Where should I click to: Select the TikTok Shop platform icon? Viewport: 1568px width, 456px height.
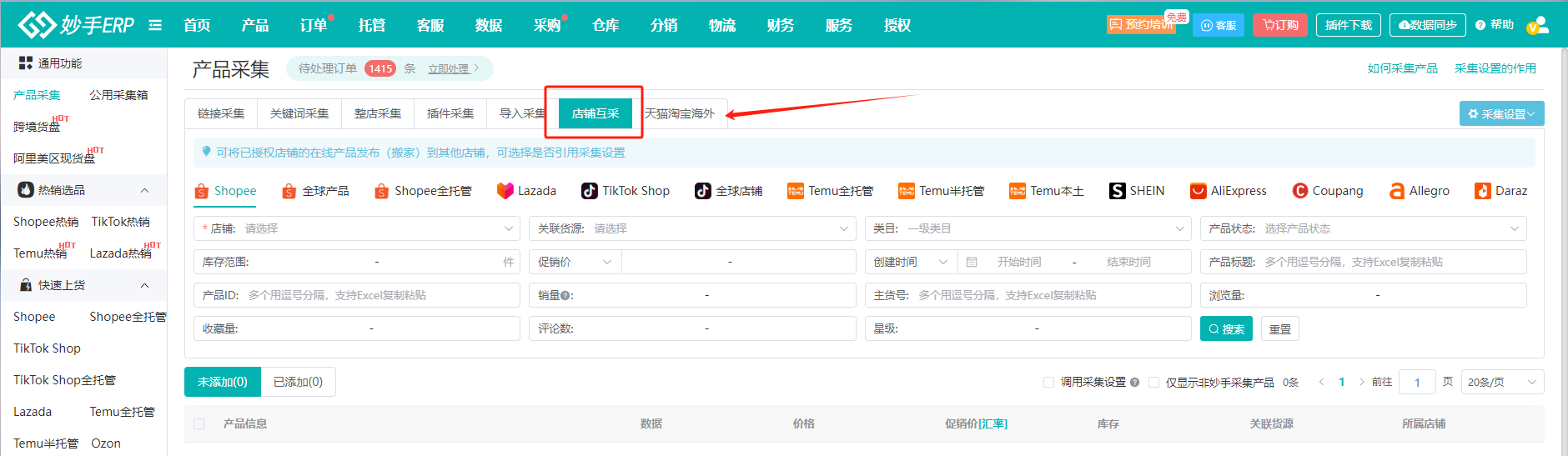tap(589, 191)
